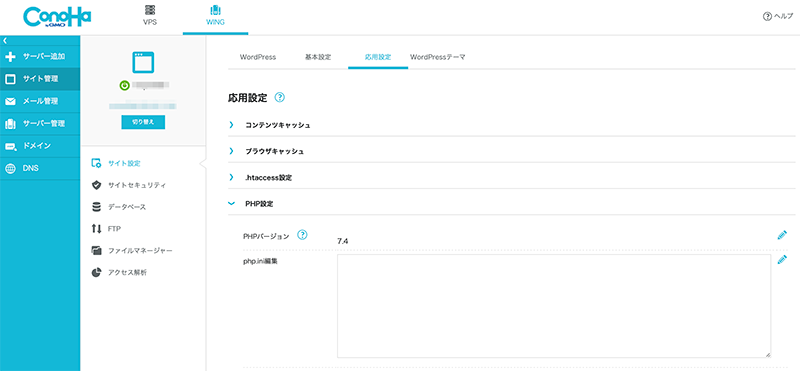This screenshot has height=371, width=800.
Task: Click the plus icon for サーバー追加
Action: [x=10, y=57]
